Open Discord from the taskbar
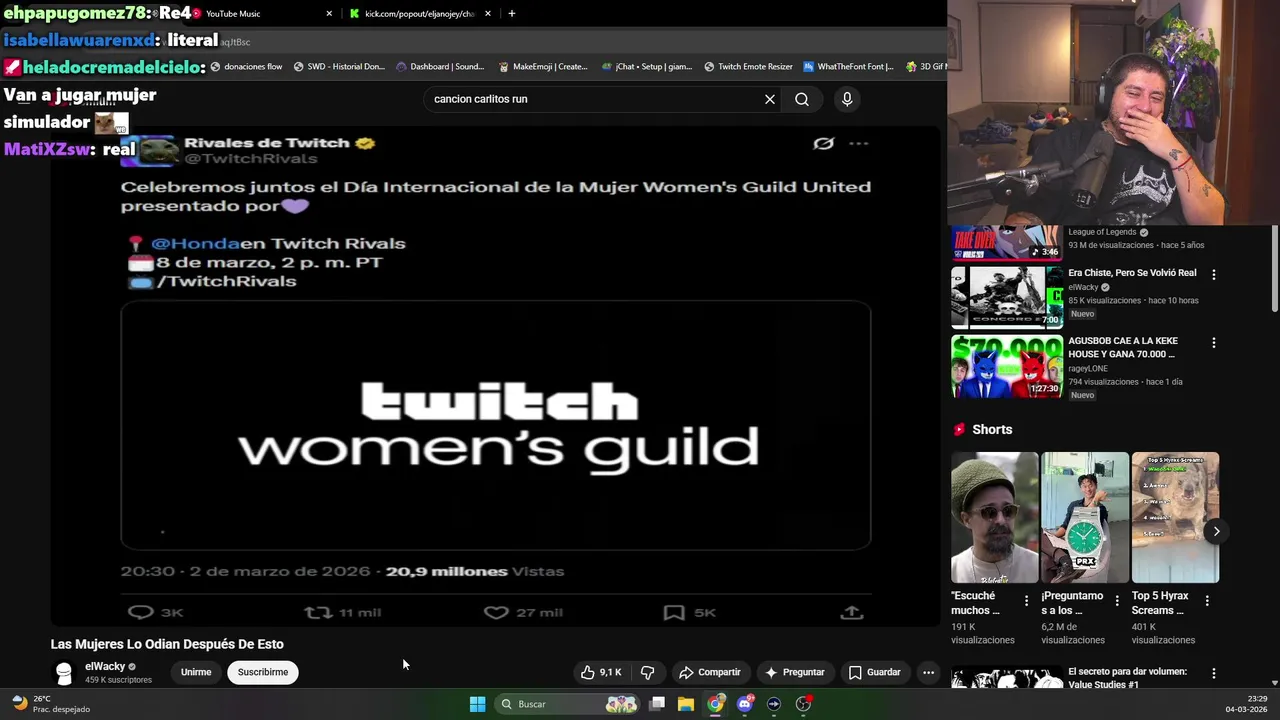Image resolution: width=1280 pixels, height=720 pixels. point(745,704)
